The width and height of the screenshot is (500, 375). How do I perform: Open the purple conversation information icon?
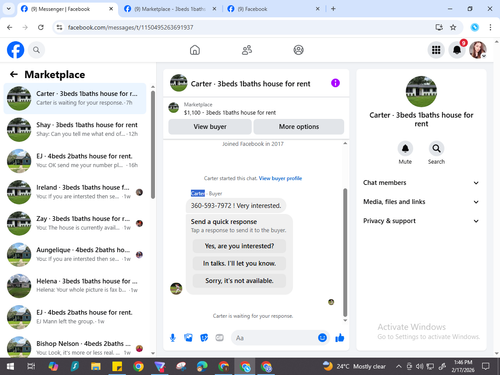click(335, 83)
